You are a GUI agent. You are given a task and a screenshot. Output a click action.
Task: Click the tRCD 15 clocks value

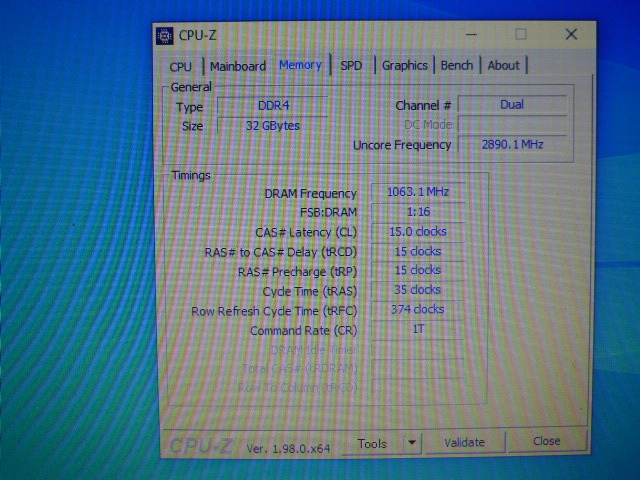418,251
